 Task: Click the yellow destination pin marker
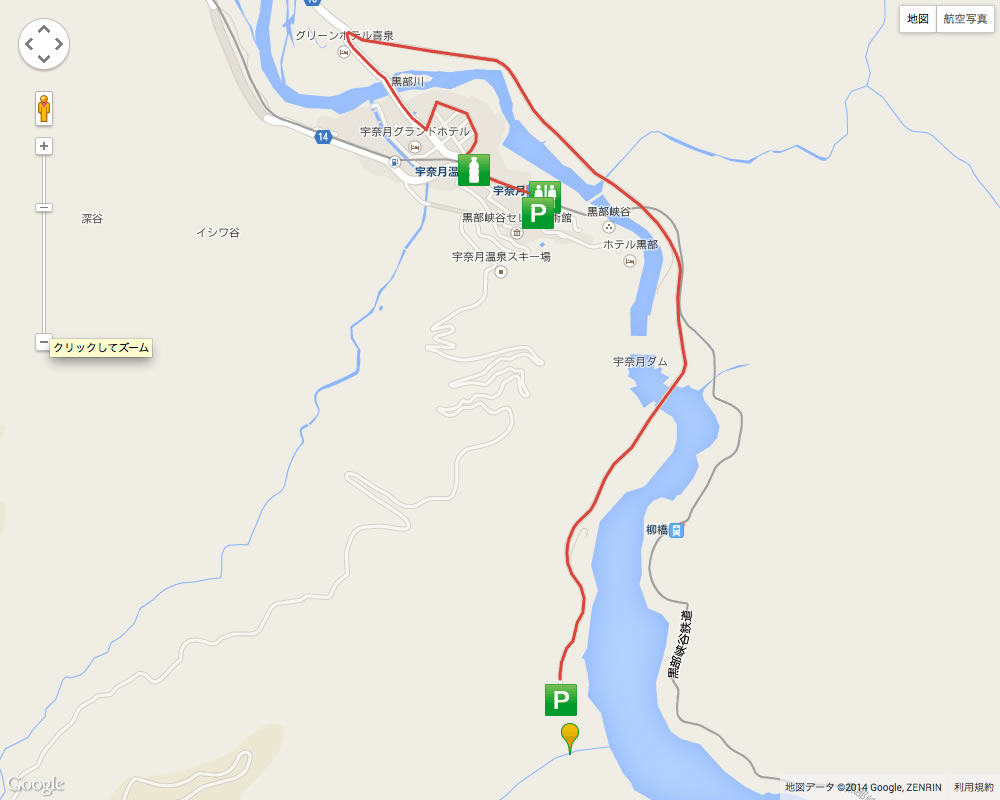(x=570, y=739)
